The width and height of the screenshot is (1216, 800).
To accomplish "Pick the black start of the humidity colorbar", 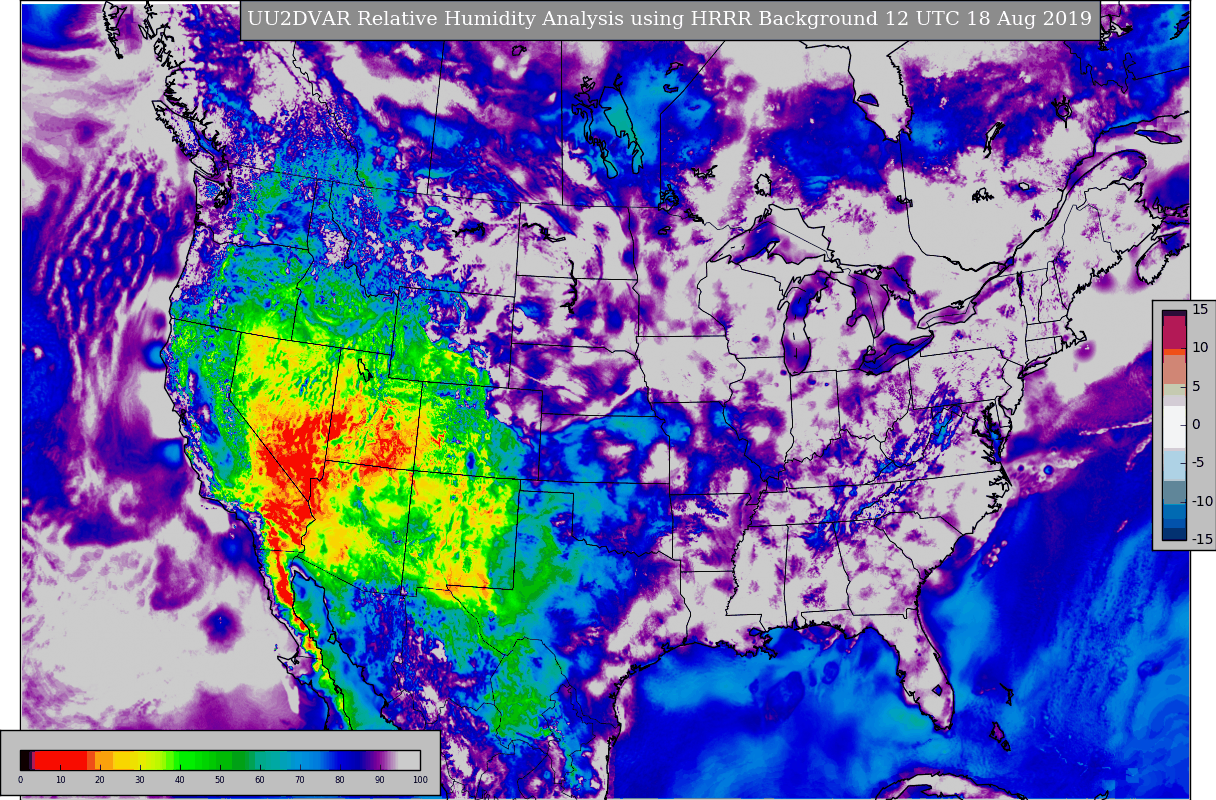I will (25, 760).
